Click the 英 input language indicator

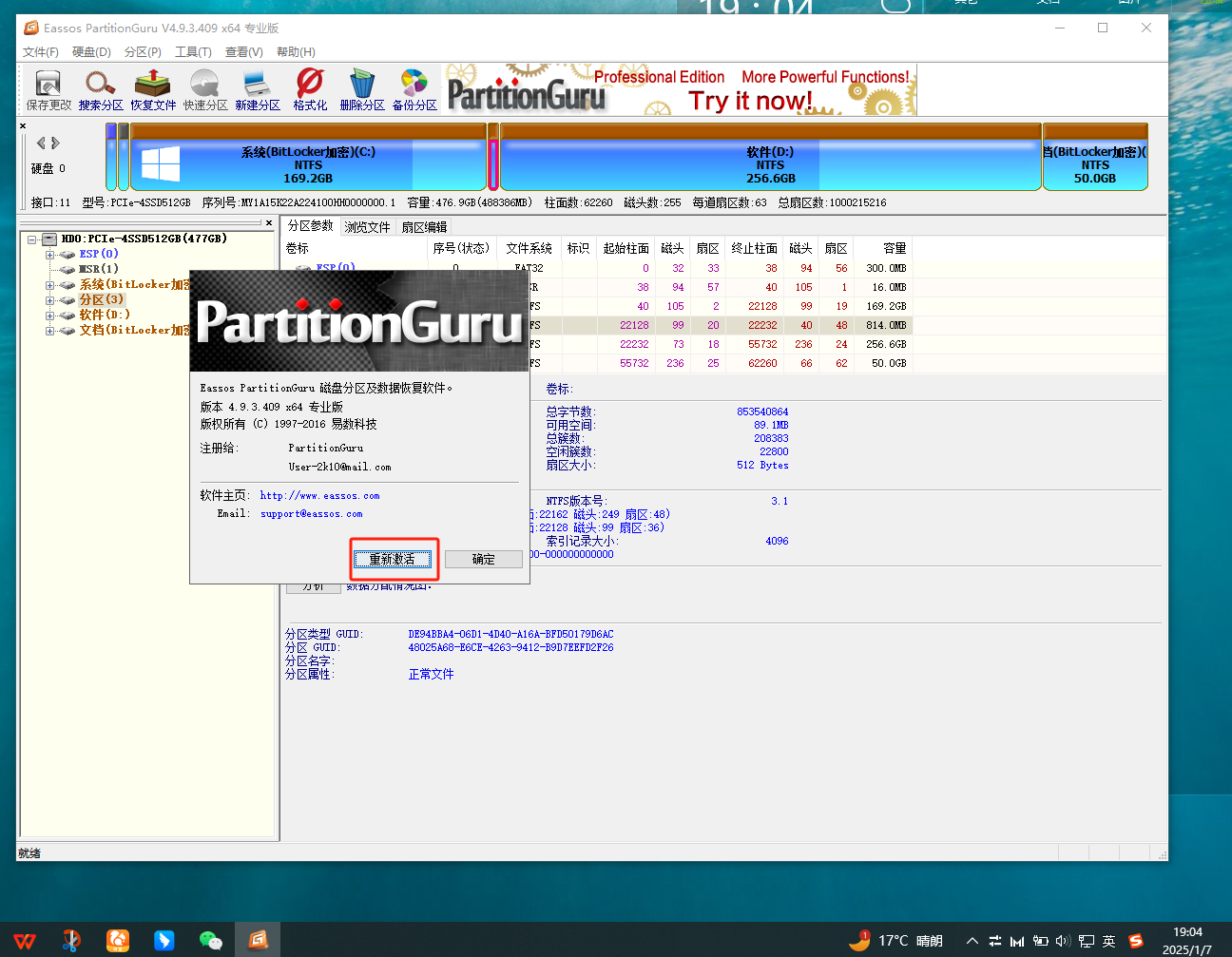[1108, 941]
